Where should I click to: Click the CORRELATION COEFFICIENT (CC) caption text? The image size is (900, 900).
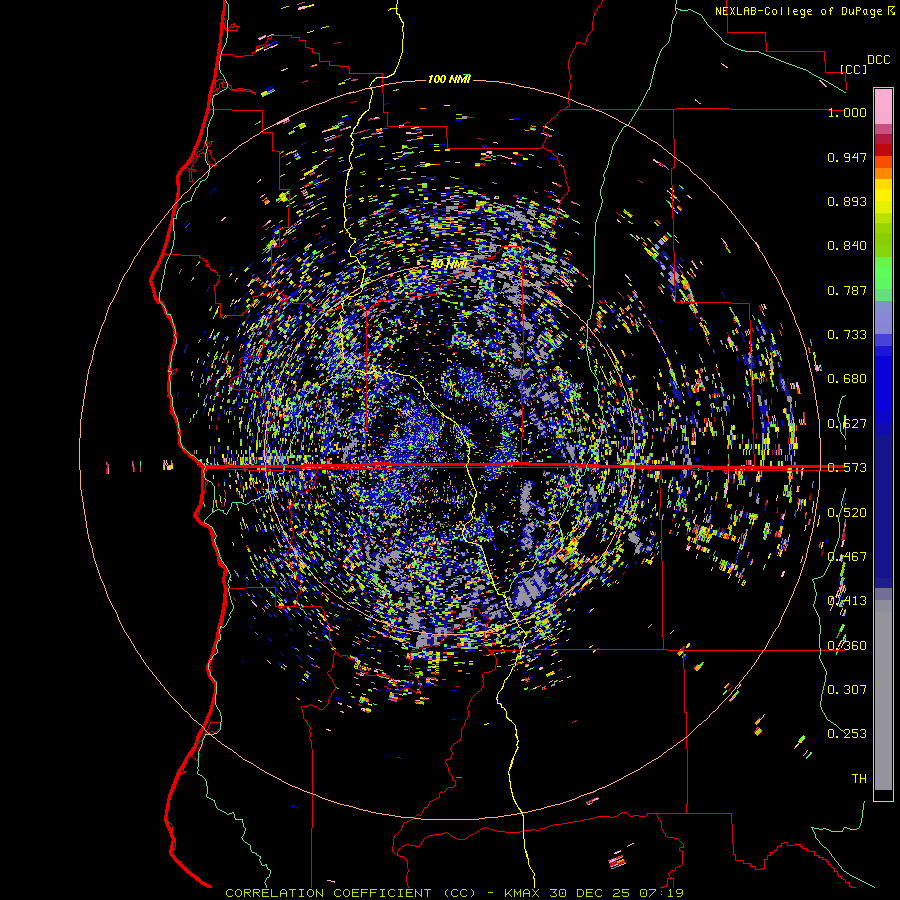350,893
